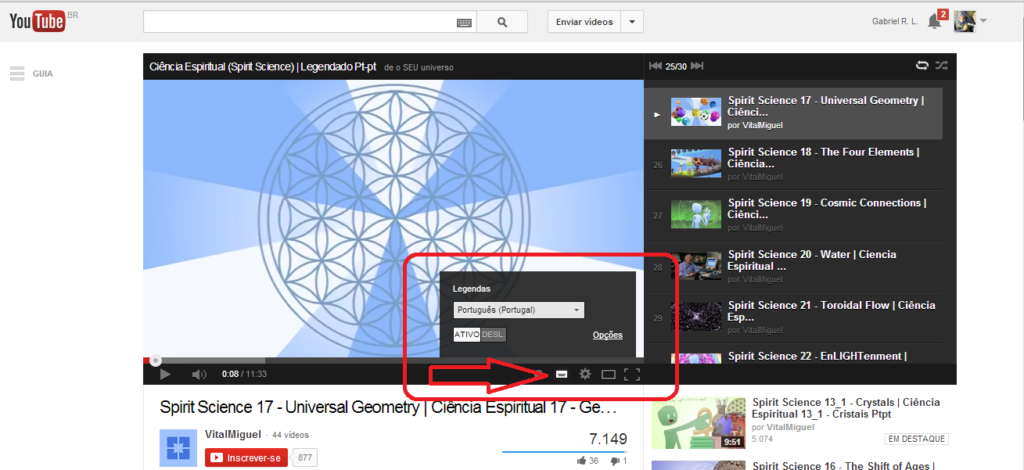1024x470 pixels.
Task: Open the player settings gear
Action: (585, 374)
